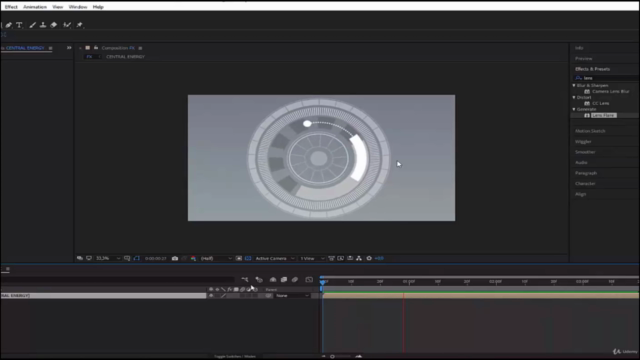Toggle pixel aspect ratio correction icon
640x360 pixels.
331,258
